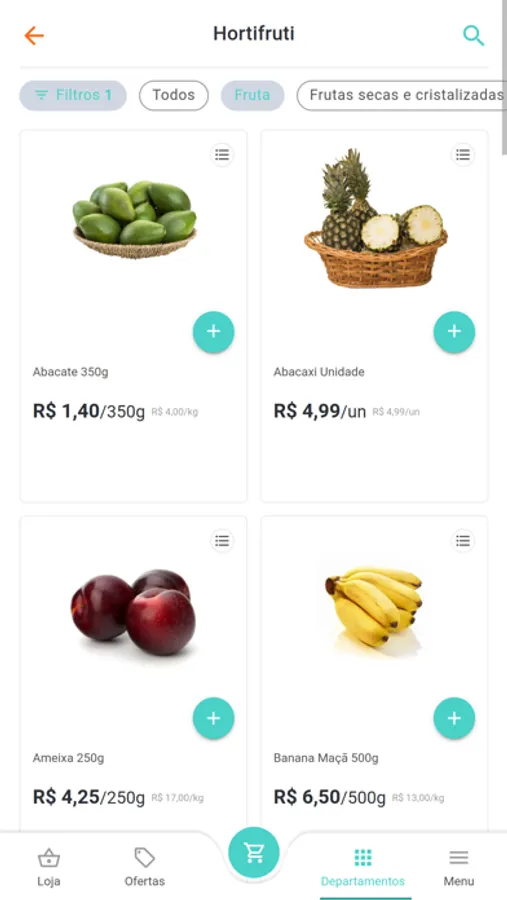The image size is (507, 900).
Task: Open the floating shopping cart button
Action: [254, 852]
